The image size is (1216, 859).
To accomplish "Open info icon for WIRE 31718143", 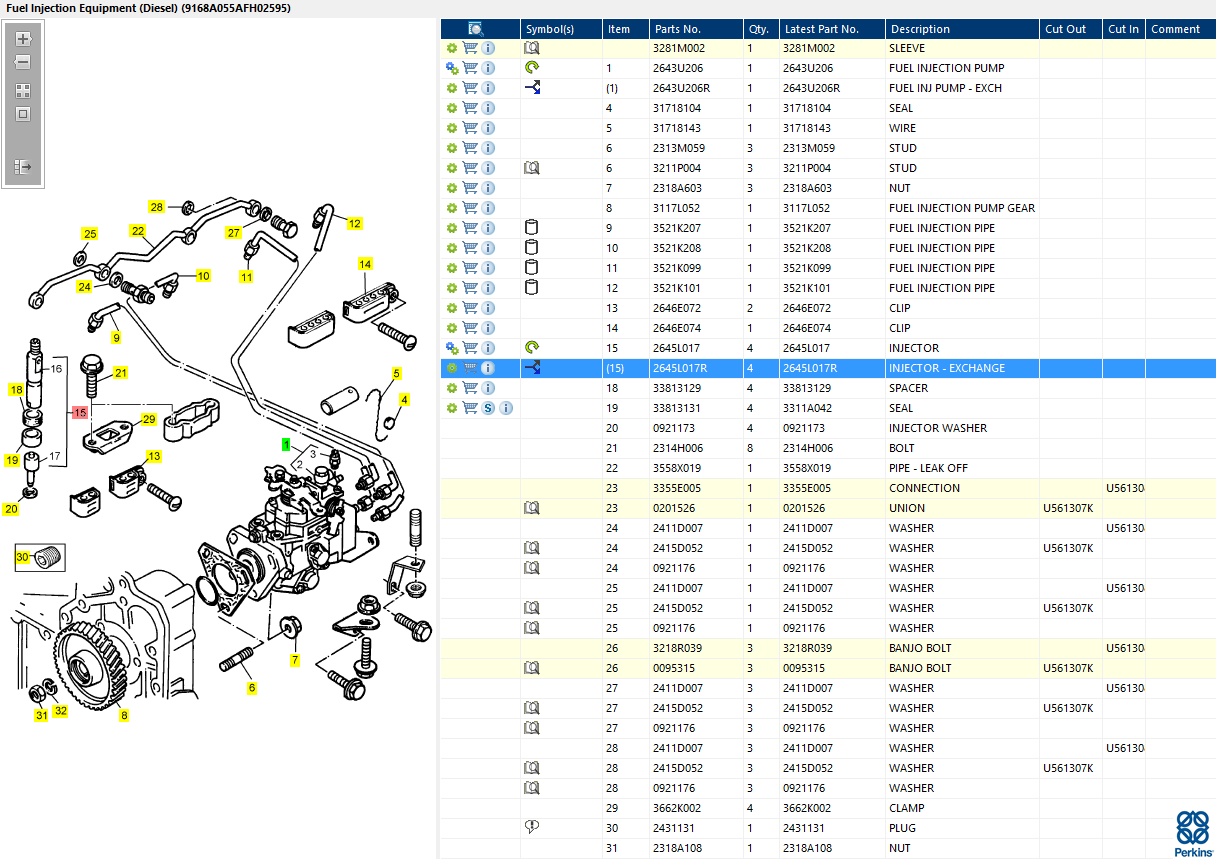I will point(488,128).
